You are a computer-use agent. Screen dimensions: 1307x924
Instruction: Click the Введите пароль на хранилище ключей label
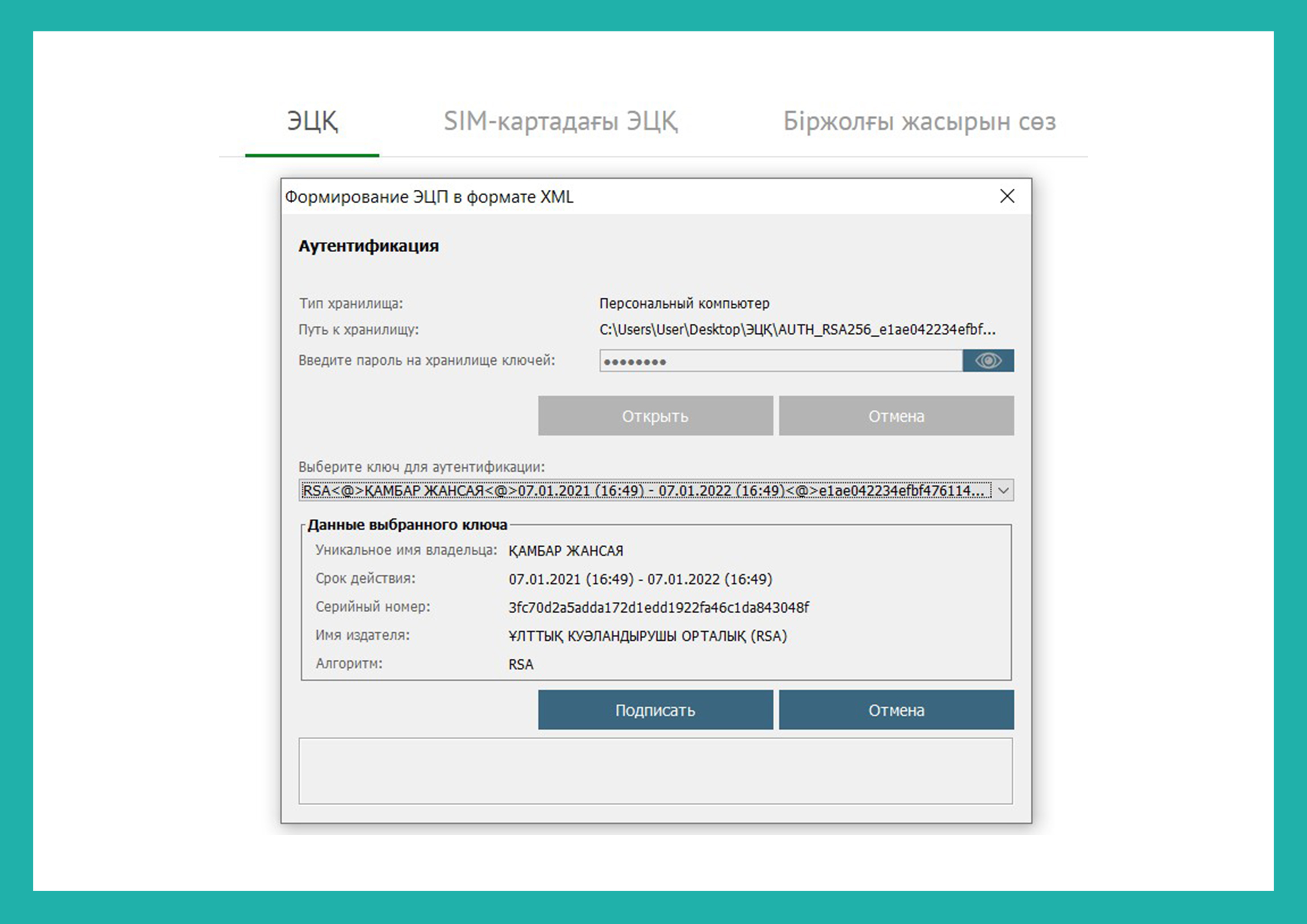pyautogui.click(x=427, y=360)
